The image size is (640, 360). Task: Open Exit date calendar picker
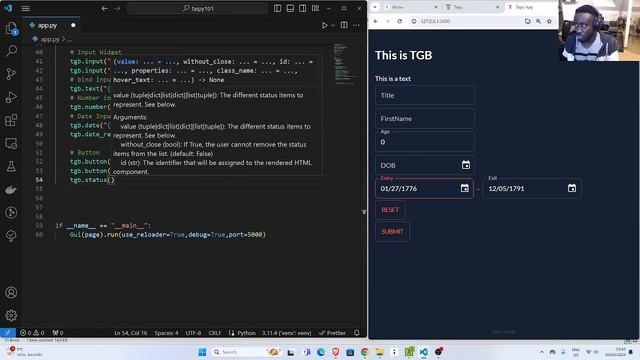pyautogui.click(x=572, y=188)
